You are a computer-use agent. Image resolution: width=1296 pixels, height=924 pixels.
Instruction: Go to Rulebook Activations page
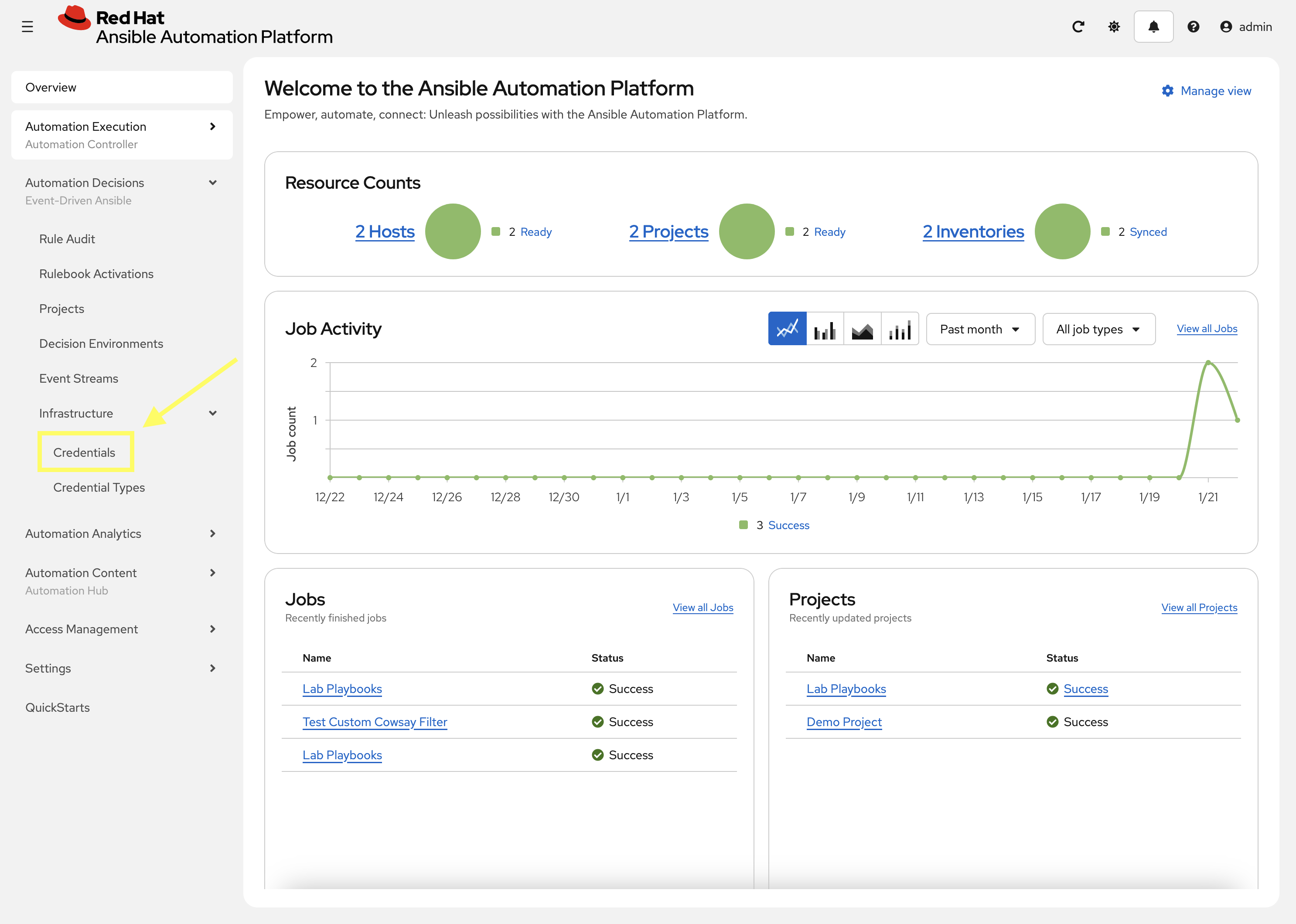96,274
